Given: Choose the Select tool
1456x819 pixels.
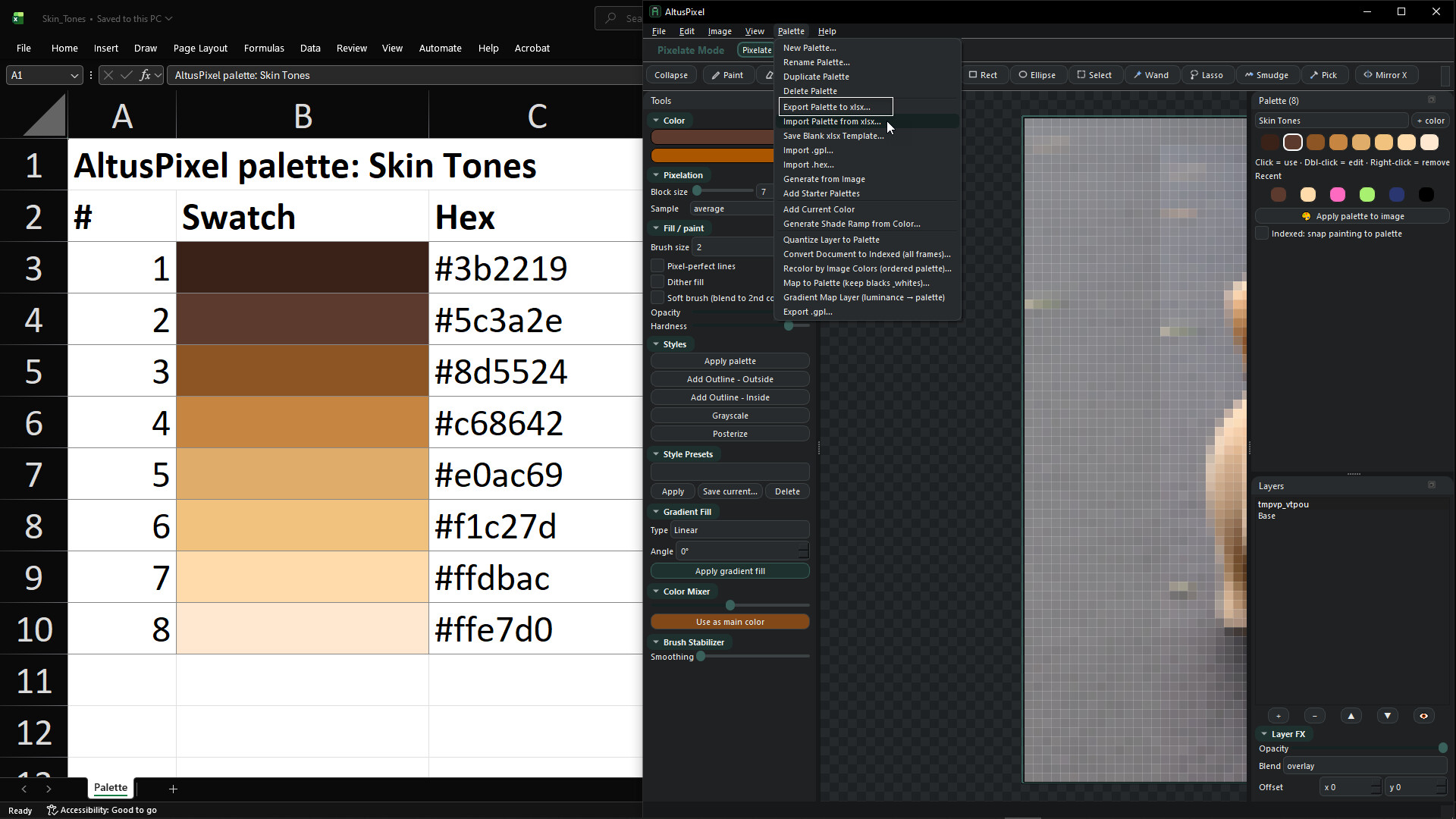Looking at the screenshot, I should click(1094, 75).
